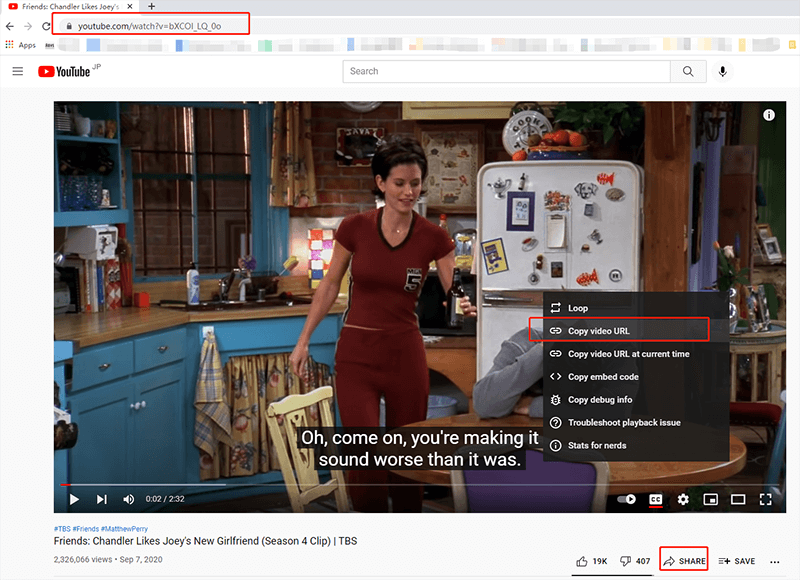Open the player settings gear menu

[684, 499]
